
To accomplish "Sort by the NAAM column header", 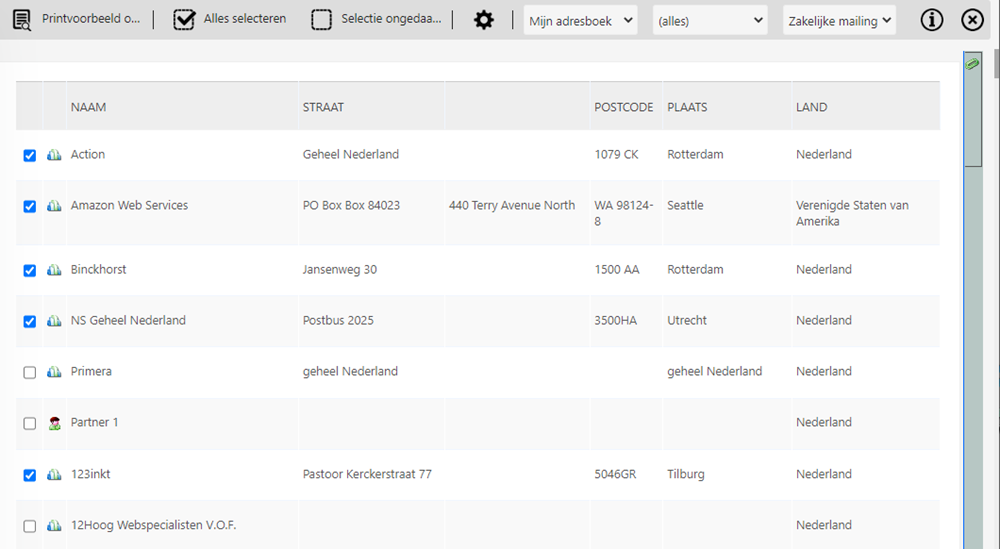I will [89, 107].
